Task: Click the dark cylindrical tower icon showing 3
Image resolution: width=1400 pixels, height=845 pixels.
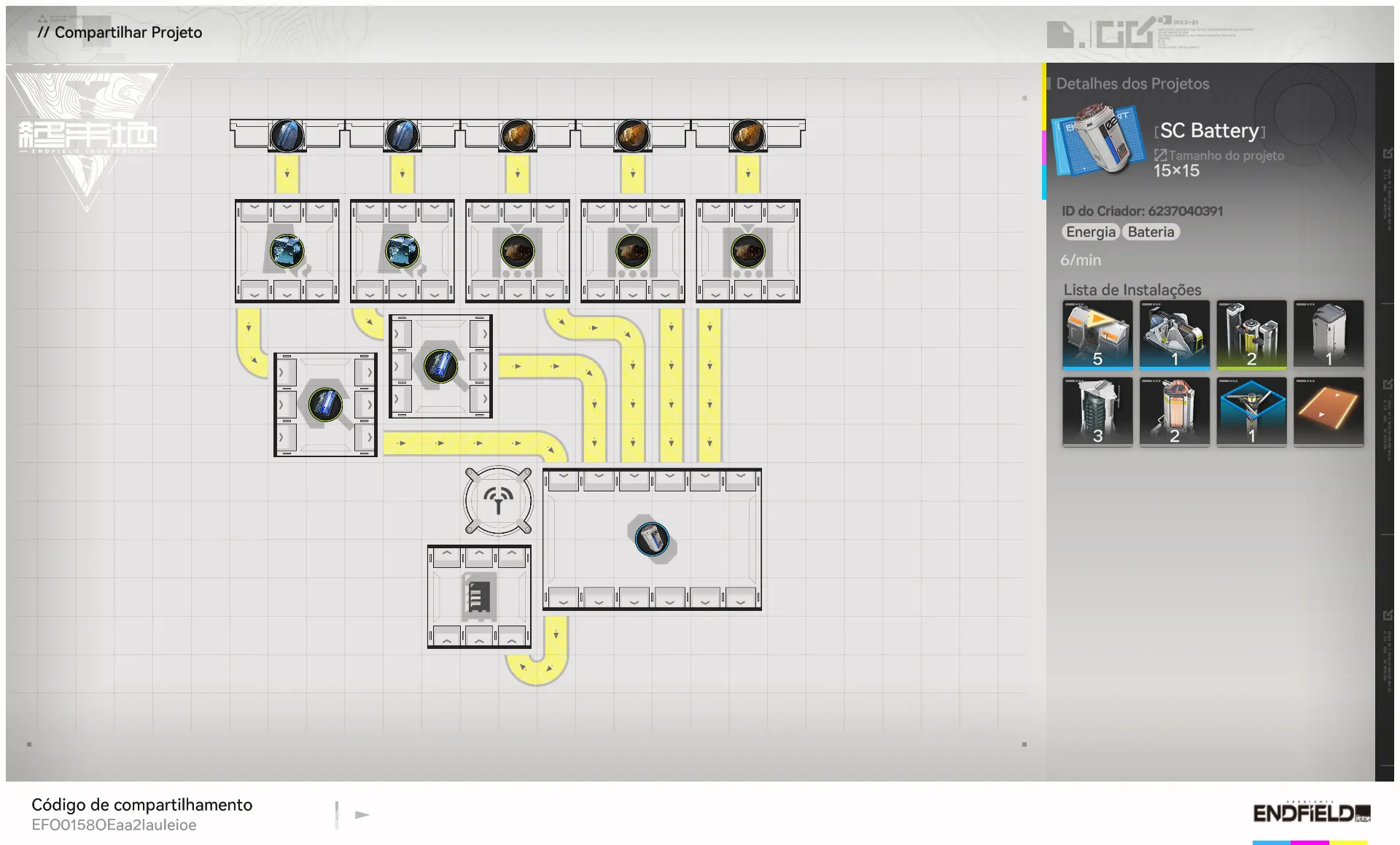Action: pyautogui.click(x=1097, y=411)
